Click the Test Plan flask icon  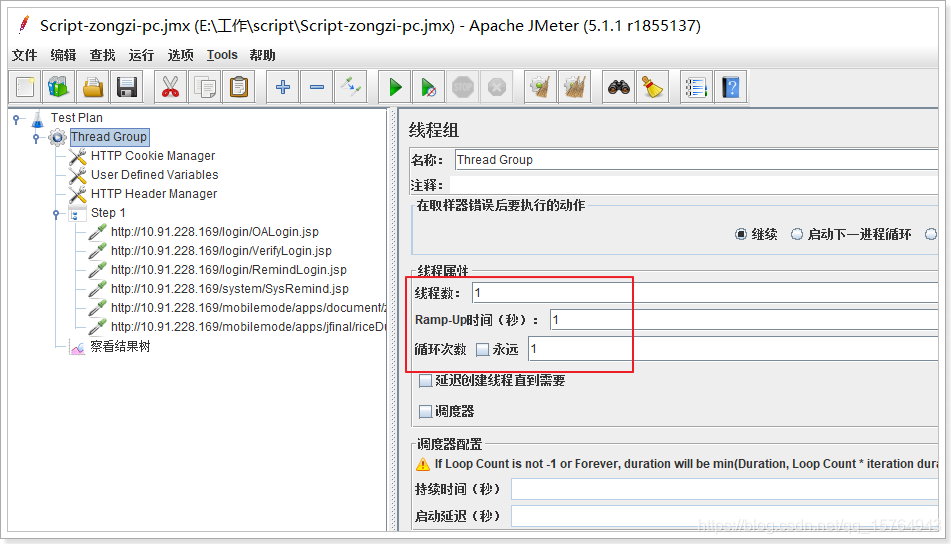tap(38, 118)
